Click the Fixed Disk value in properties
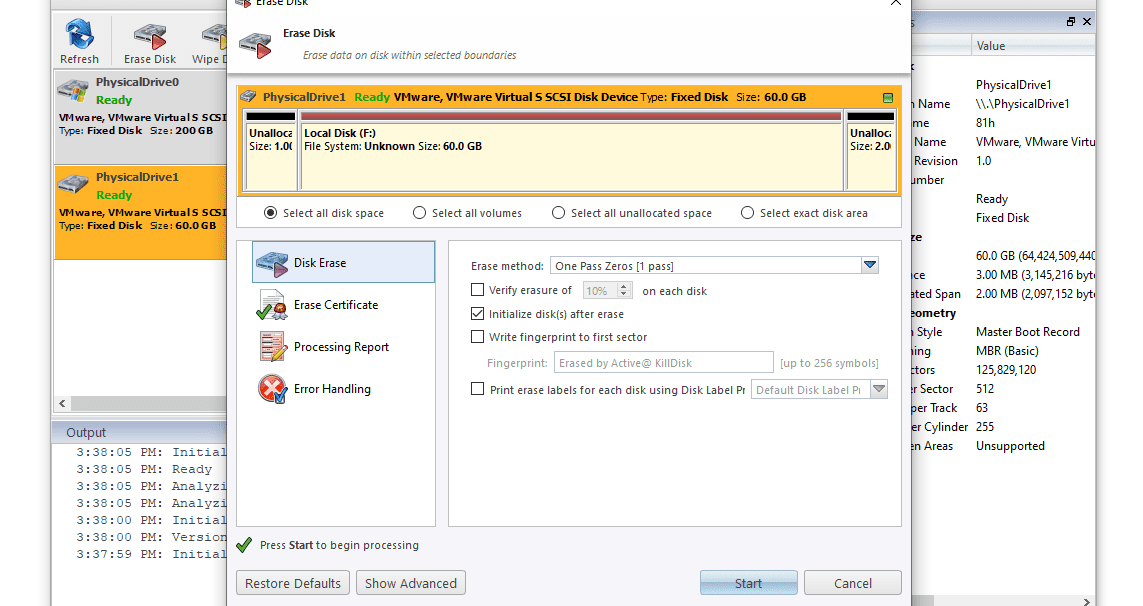This screenshot has width=1143, height=606. 1002,217
